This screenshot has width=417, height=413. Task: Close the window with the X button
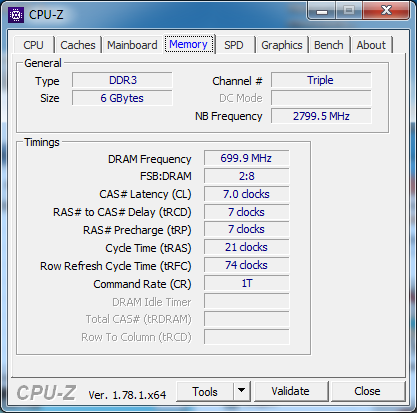point(386,11)
